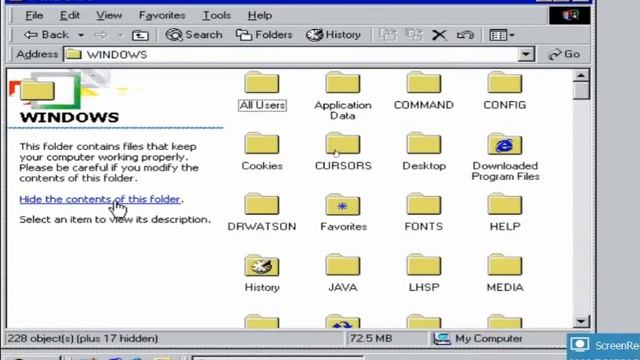Screen dimensions: 640x360
Task: Click the Up one level toolbar icon
Action: click(140, 35)
